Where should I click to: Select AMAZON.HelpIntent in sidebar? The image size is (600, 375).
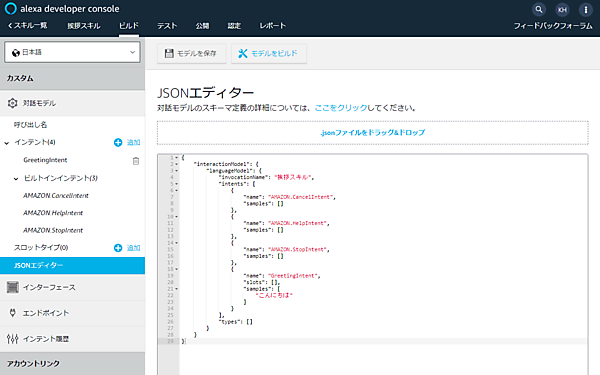(x=53, y=213)
